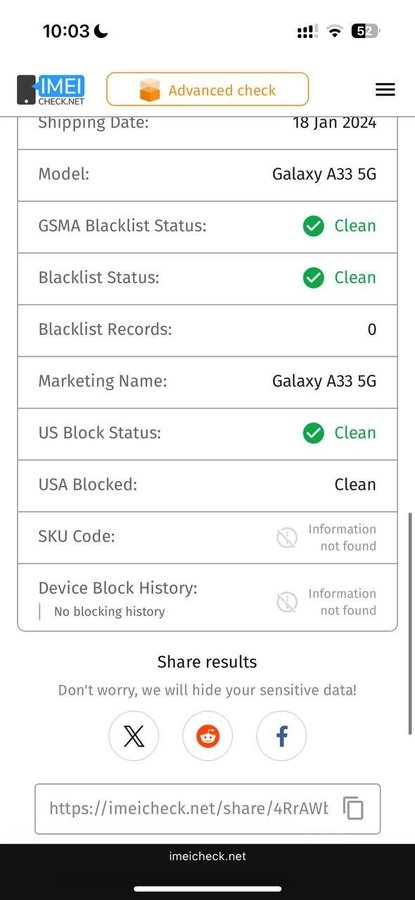
Task: Tap the No blocking history text
Action: tap(109, 612)
